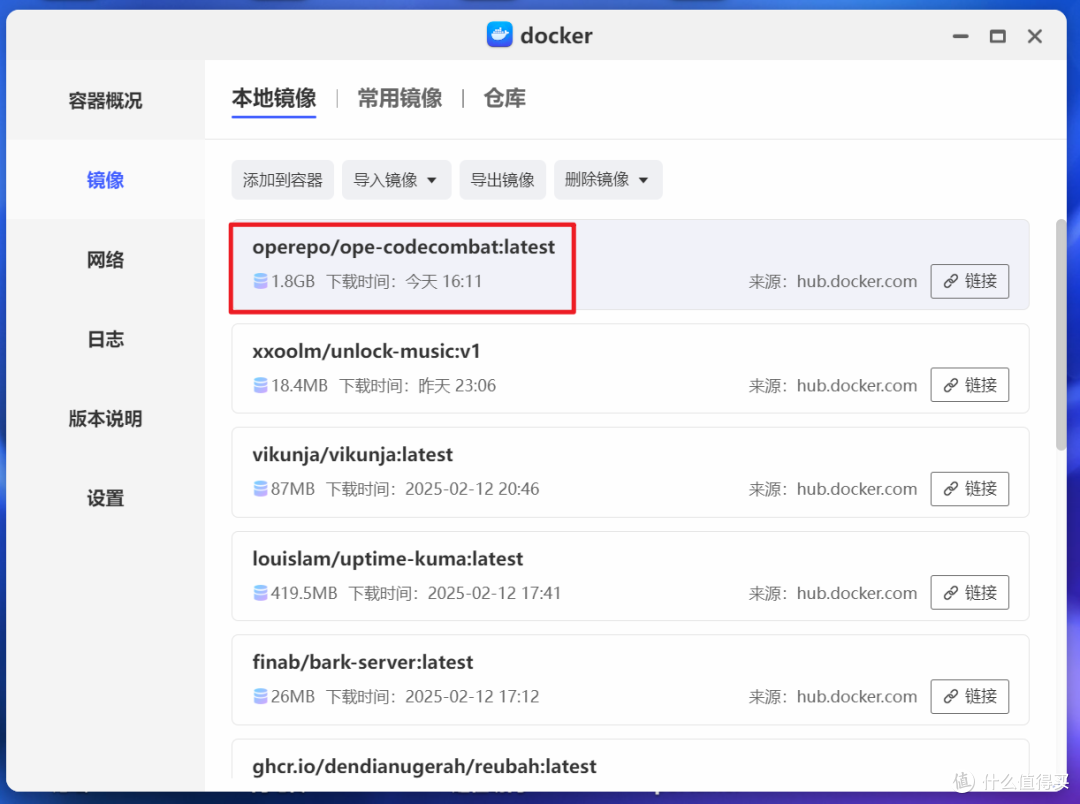Select 容器概况 in the sidebar

105,100
